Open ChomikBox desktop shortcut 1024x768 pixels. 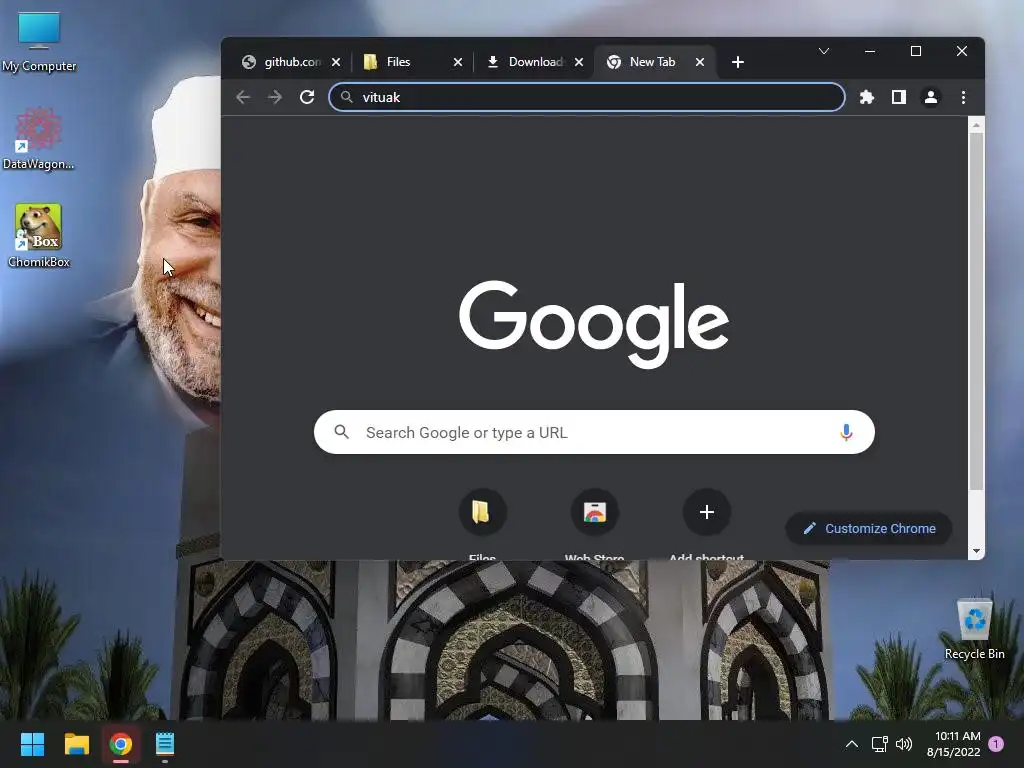(x=39, y=236)
